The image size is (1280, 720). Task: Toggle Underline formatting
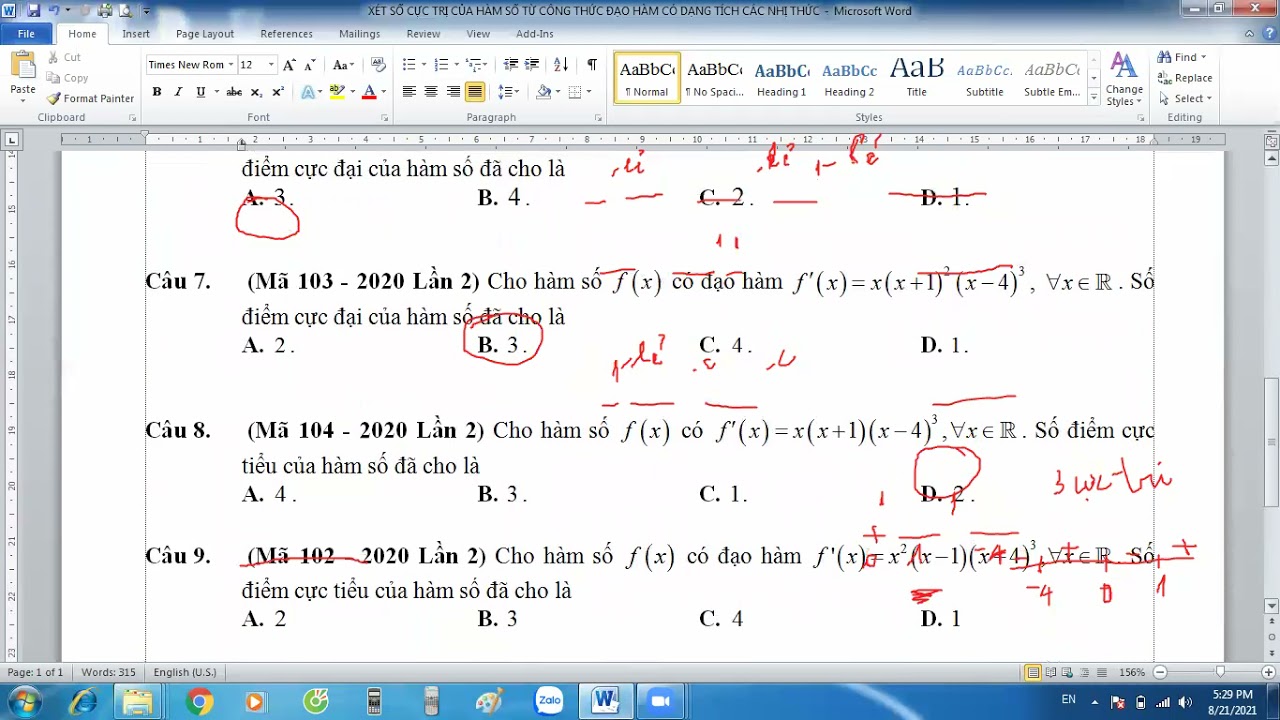[201, 92]
